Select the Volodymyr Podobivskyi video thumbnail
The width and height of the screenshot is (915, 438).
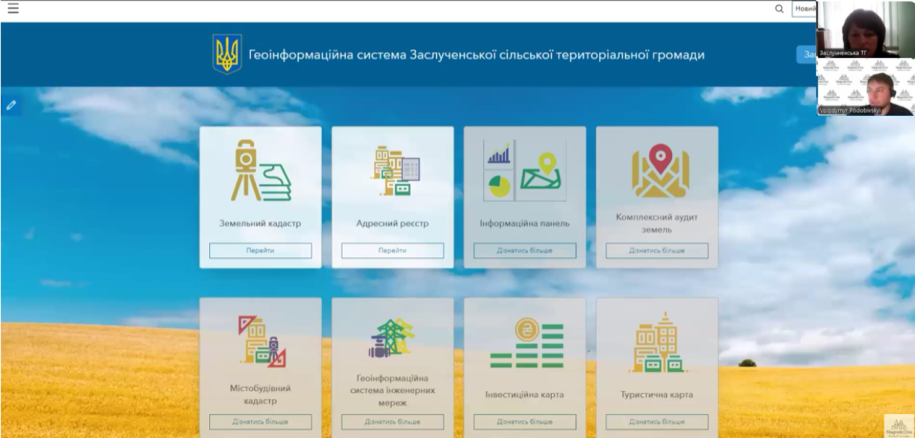coord(865,87)
